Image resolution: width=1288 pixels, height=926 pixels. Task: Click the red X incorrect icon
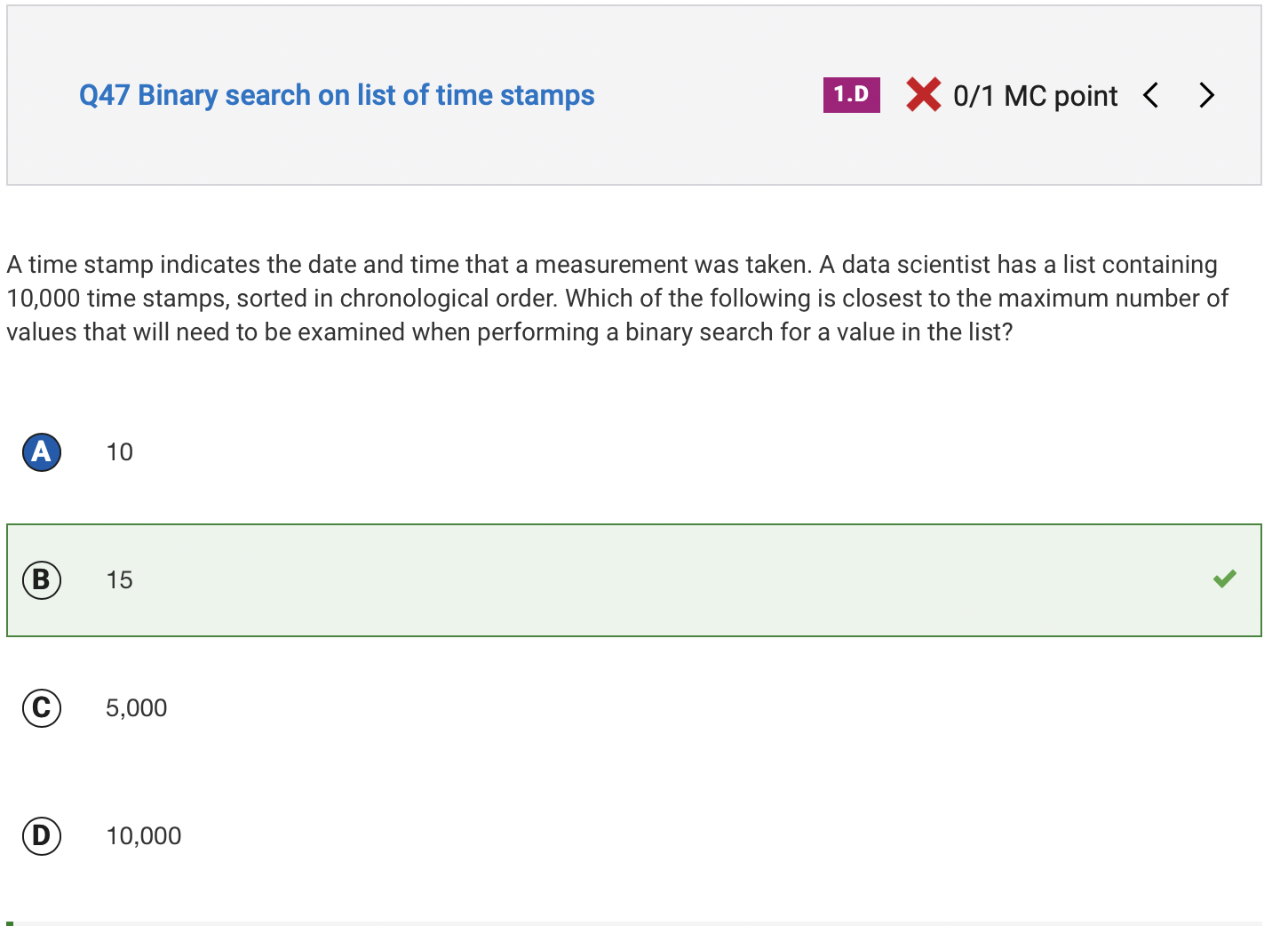click(x=924, y=94)
